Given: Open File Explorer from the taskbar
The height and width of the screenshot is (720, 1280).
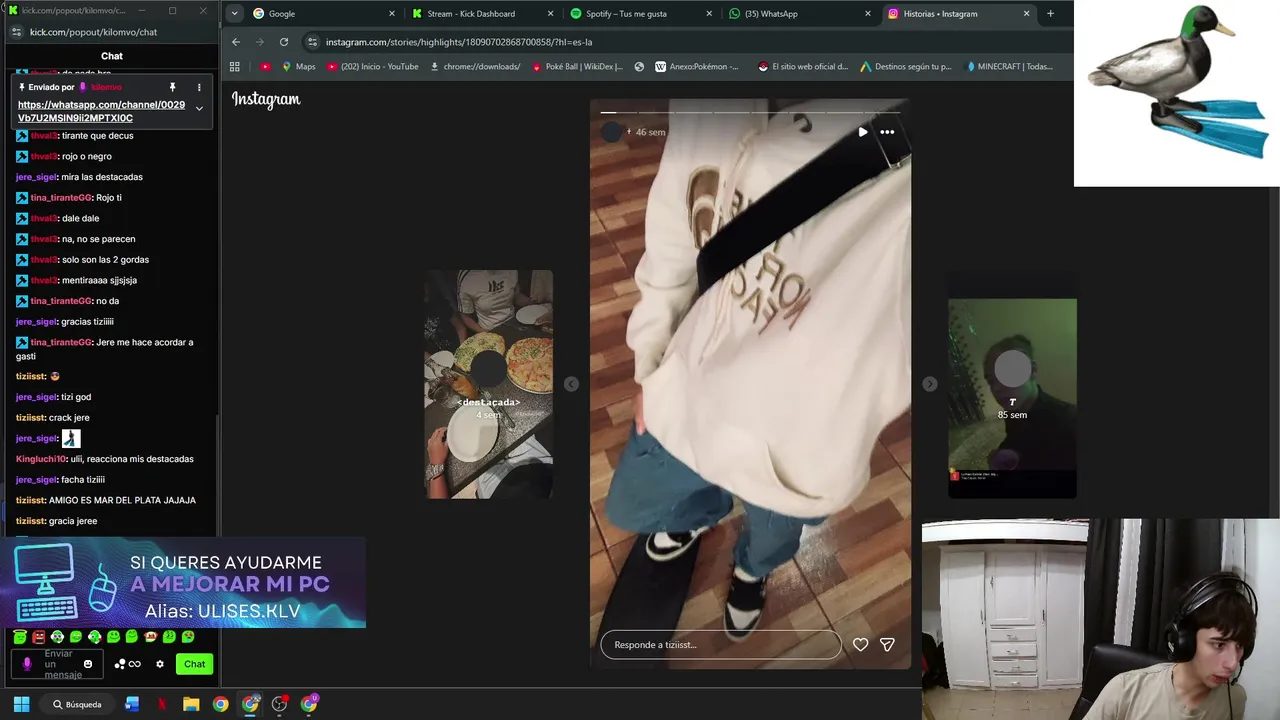Looking at the screenshot, I should pyautogui.click(x=191, y=704).
